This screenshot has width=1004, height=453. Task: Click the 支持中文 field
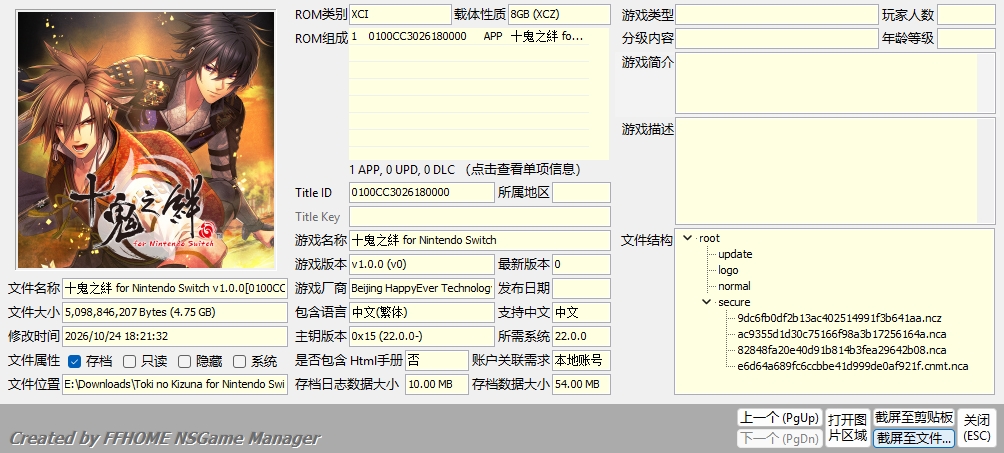tap(581, 312)
